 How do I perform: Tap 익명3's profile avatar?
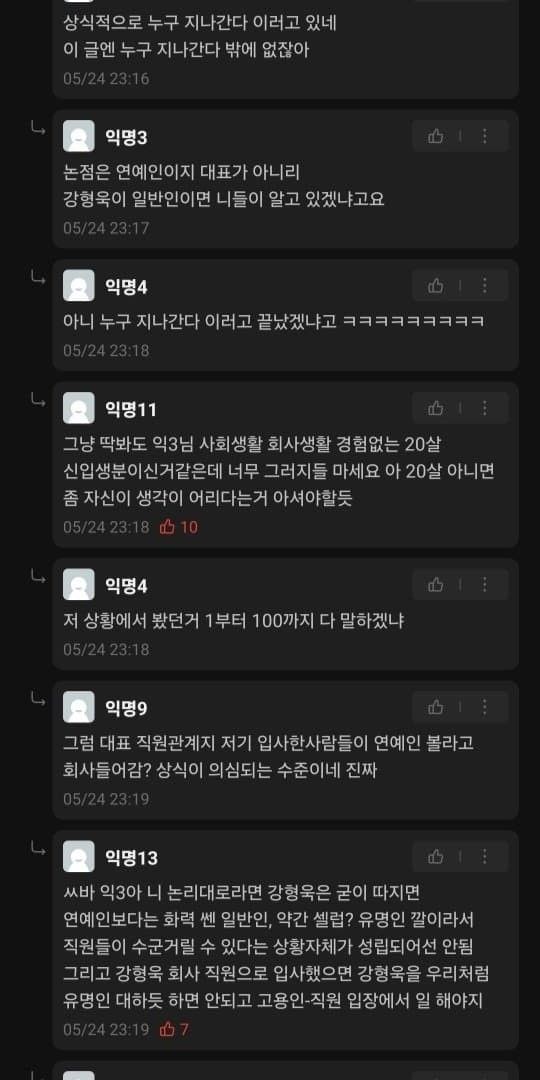[79, 136]
